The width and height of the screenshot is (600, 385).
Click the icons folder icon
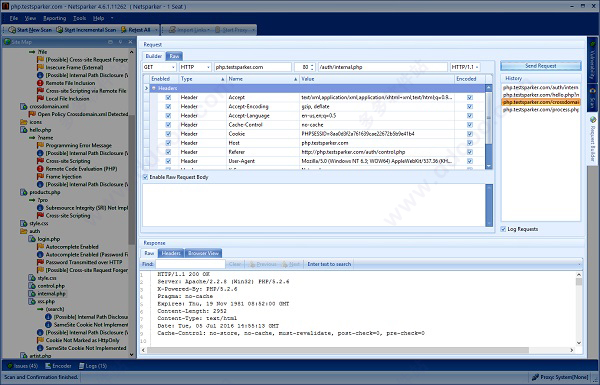[24, 122]
